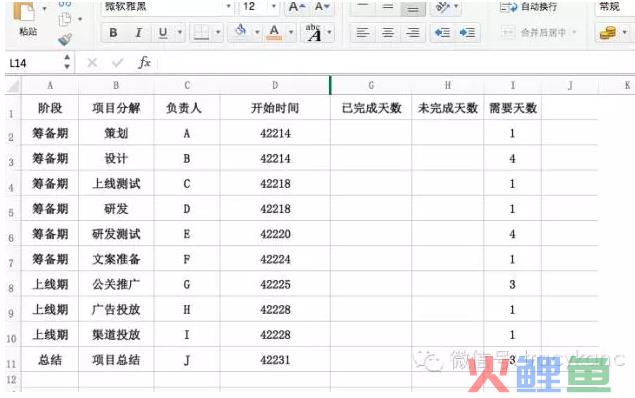Toggle Italic formatting button
The image size is (635, 398).
pos(139,33)
